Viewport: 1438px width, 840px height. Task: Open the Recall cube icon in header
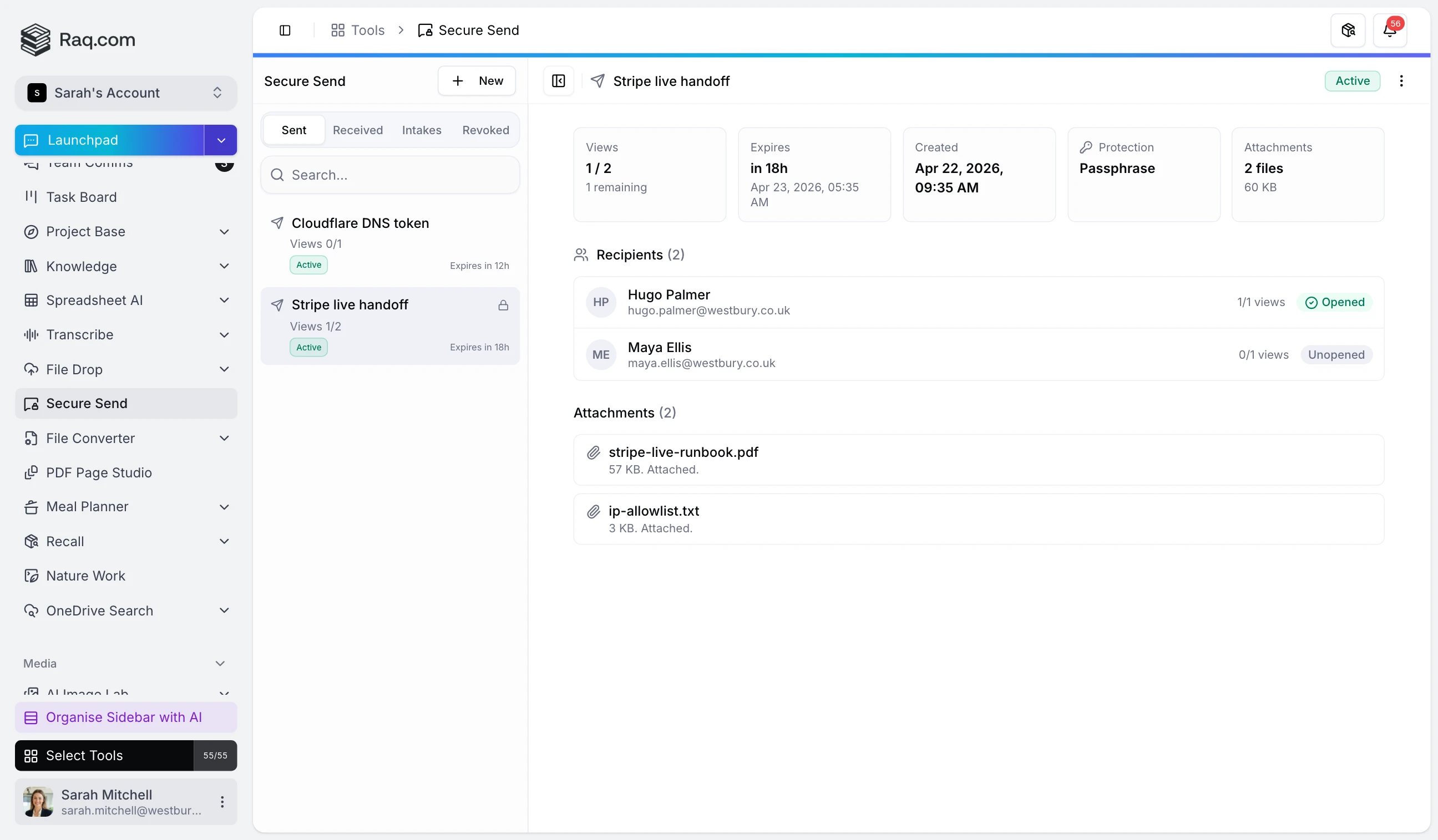[x=1348, y=30]
